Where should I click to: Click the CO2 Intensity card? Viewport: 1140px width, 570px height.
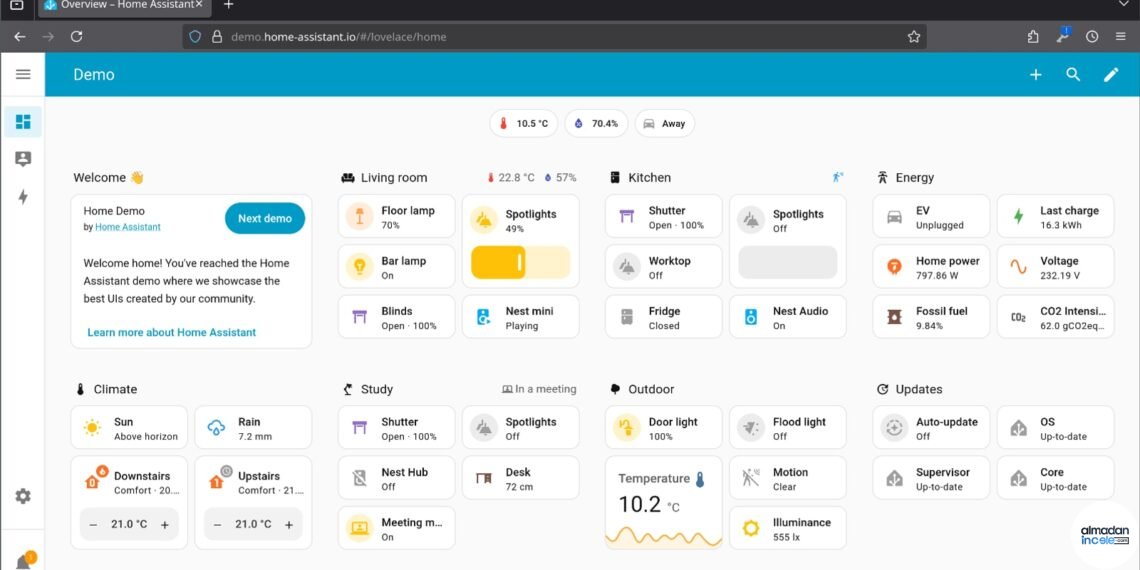coord(1056,317)
